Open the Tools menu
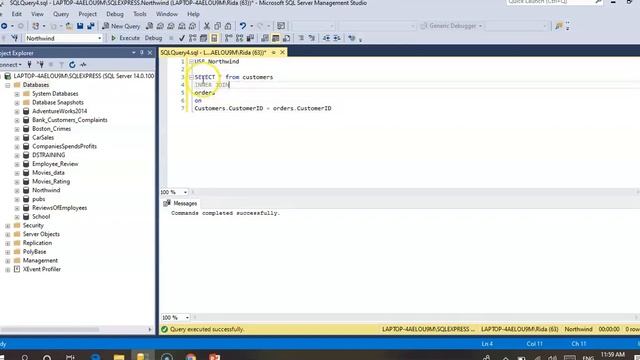This screenshot has height=360, width=640. point(140,14)
